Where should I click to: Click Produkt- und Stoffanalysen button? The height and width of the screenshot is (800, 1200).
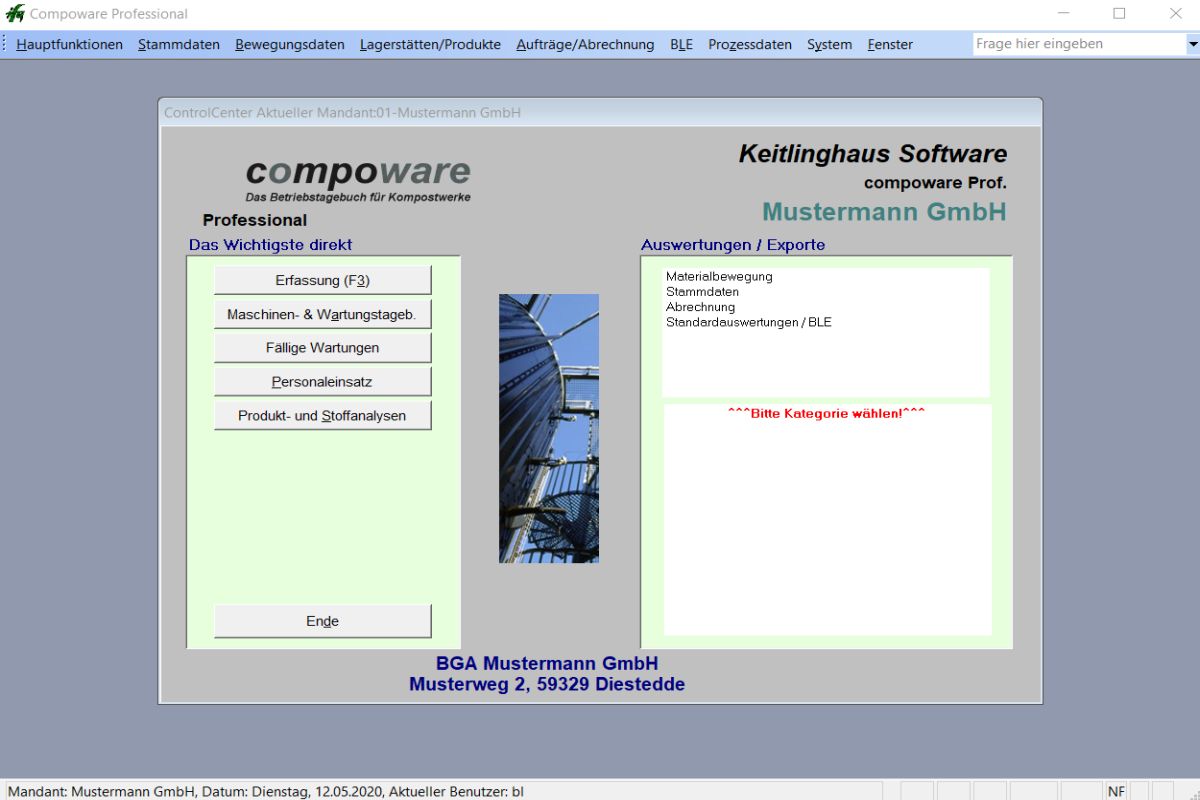click(x=323, y=416)
